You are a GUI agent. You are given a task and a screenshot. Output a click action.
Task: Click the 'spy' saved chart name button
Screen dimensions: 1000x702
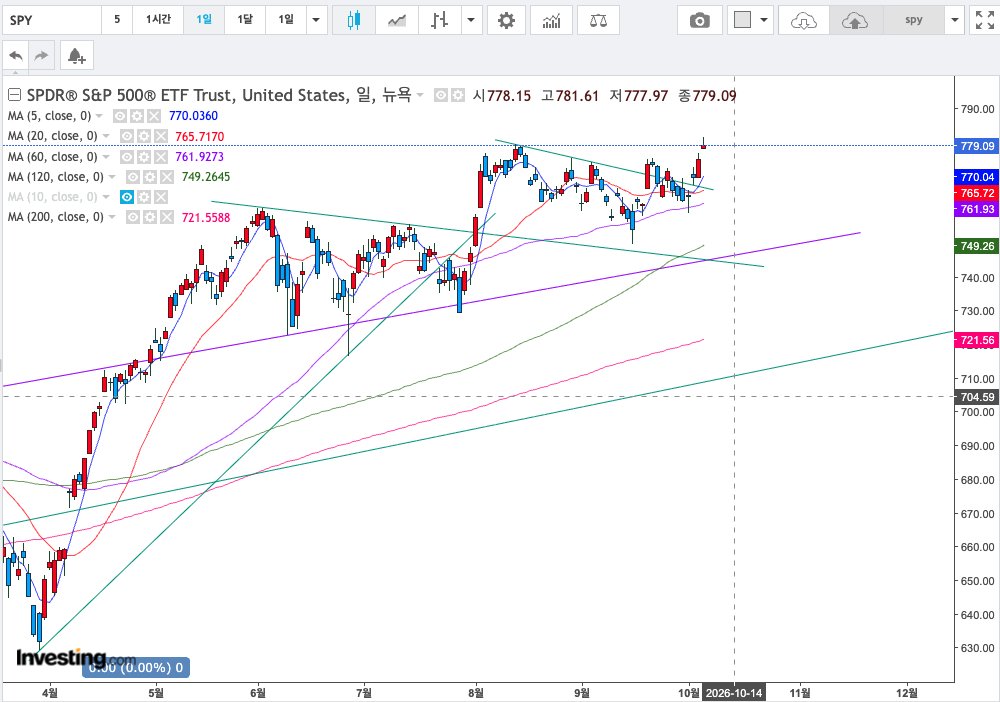pyautogui.click(x=914, y=20)
